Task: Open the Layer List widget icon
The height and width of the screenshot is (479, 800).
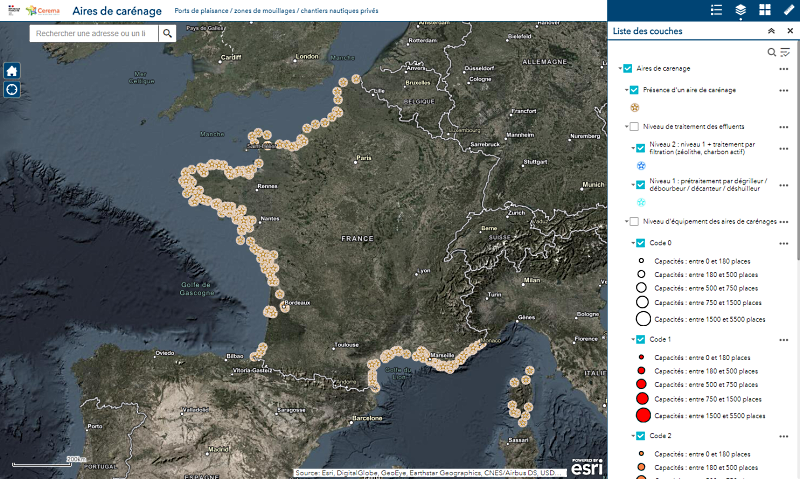Action: tap(740, 10)
